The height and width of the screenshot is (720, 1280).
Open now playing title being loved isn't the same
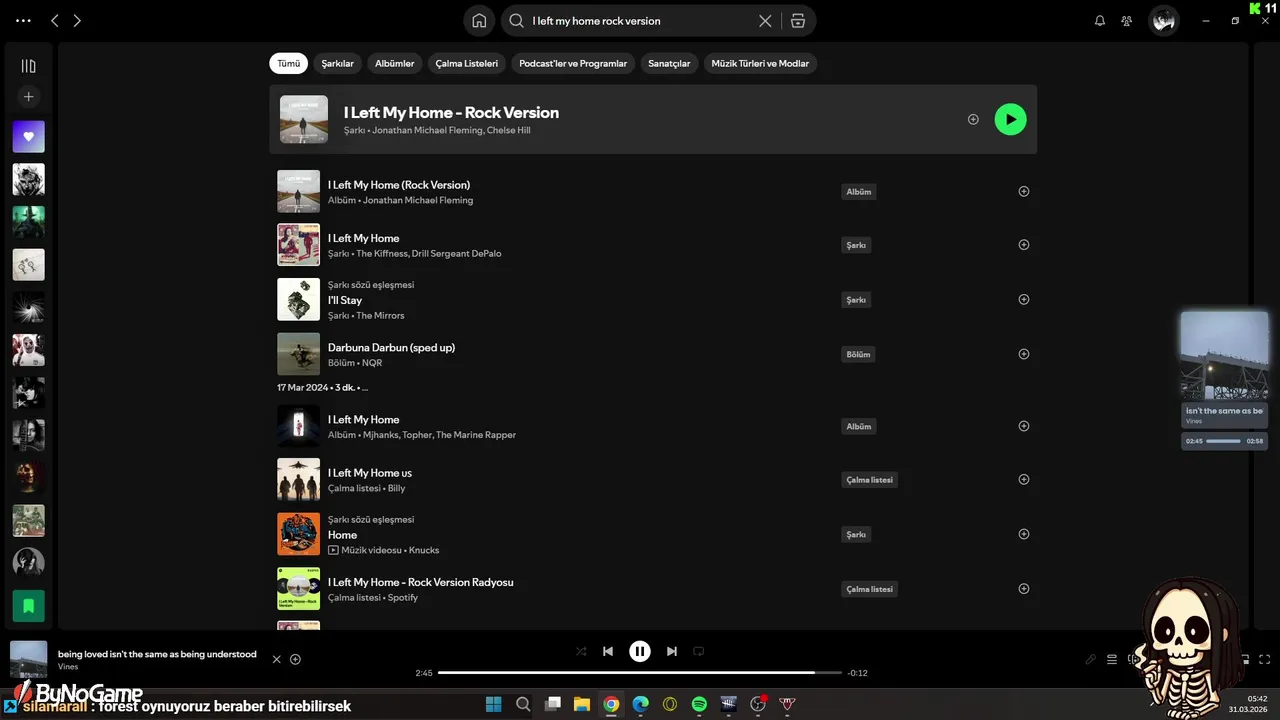(x=157, y=654)
